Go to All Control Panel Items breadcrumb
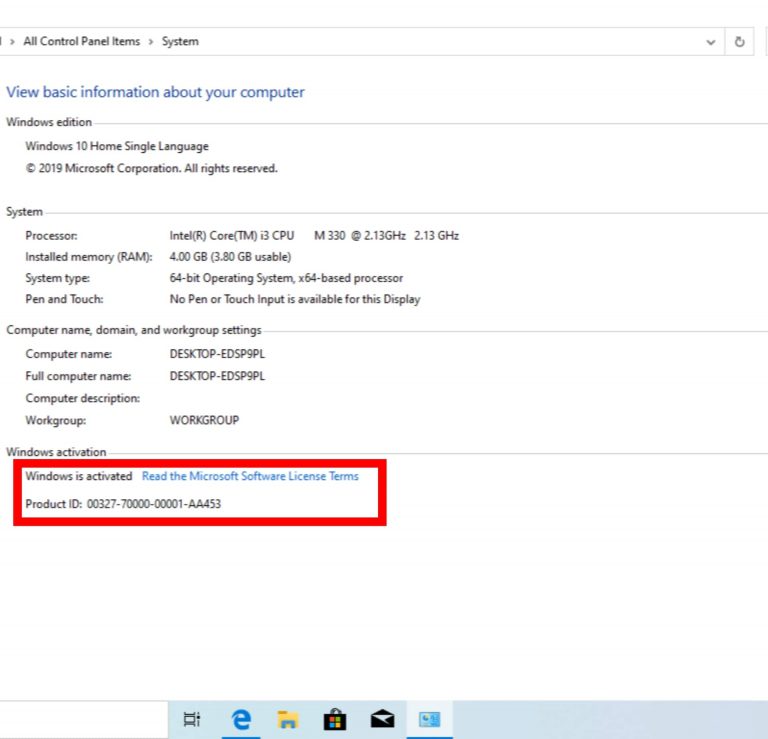The height and width of the screenshot is (739, 768). click(82, 41)
